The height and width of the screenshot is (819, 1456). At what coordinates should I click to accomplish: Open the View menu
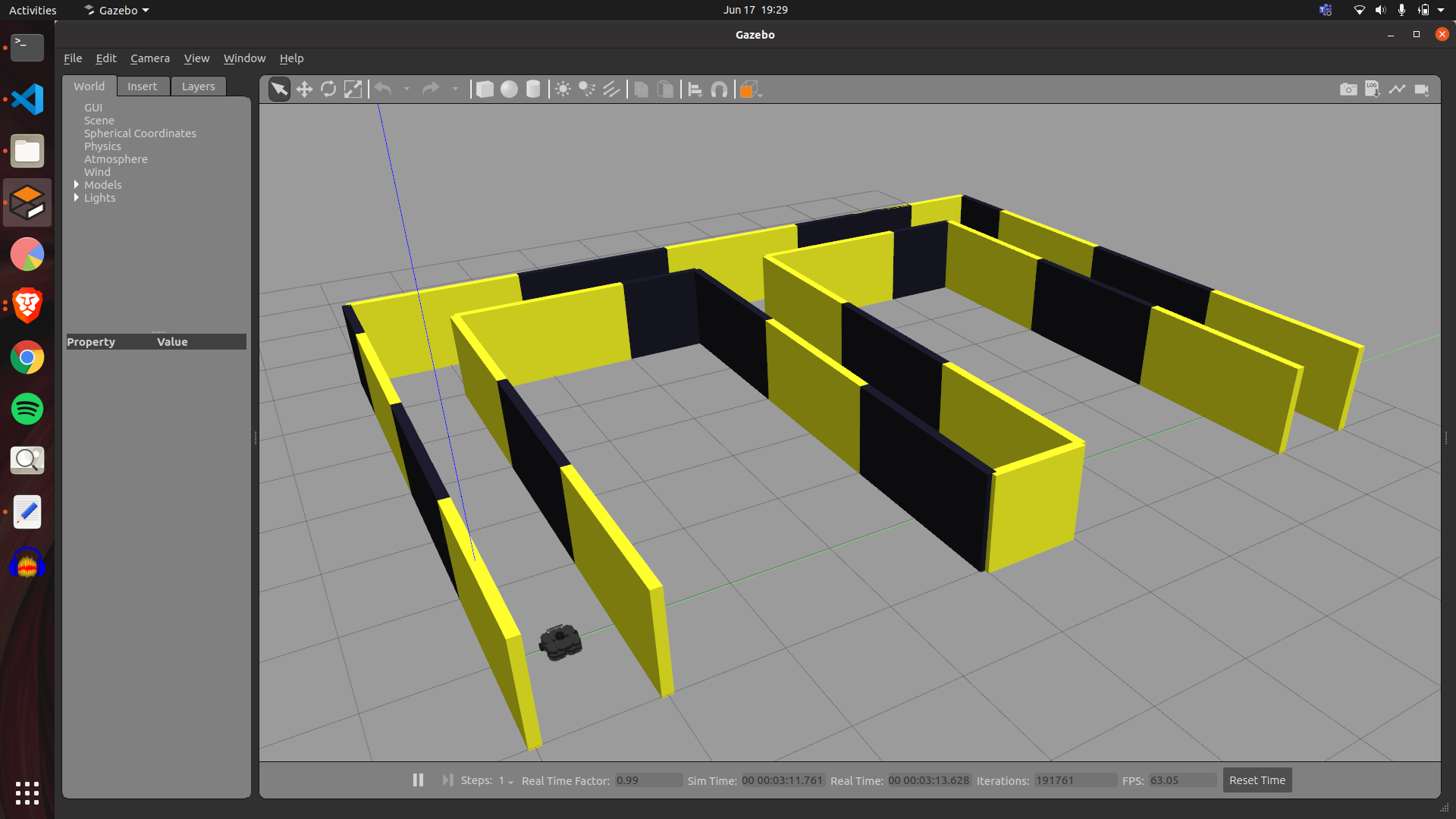(196, 58)
